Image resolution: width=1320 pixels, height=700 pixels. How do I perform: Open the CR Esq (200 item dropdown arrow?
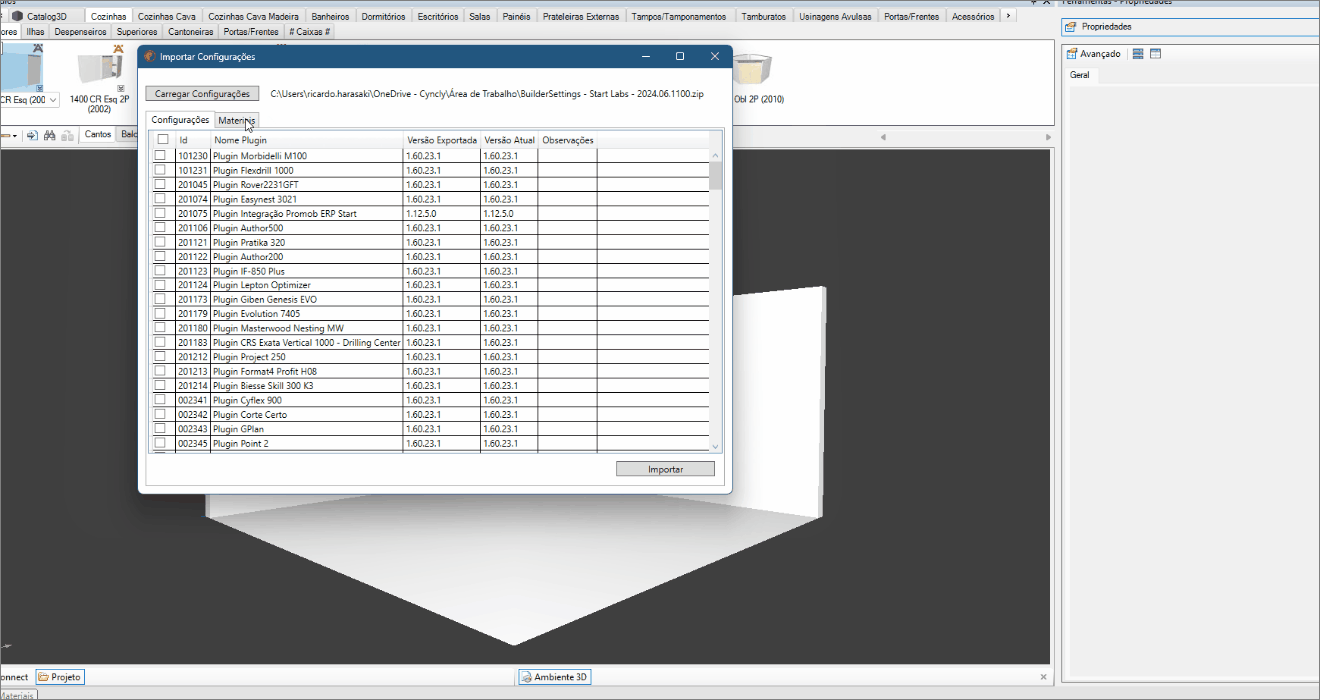52,100
